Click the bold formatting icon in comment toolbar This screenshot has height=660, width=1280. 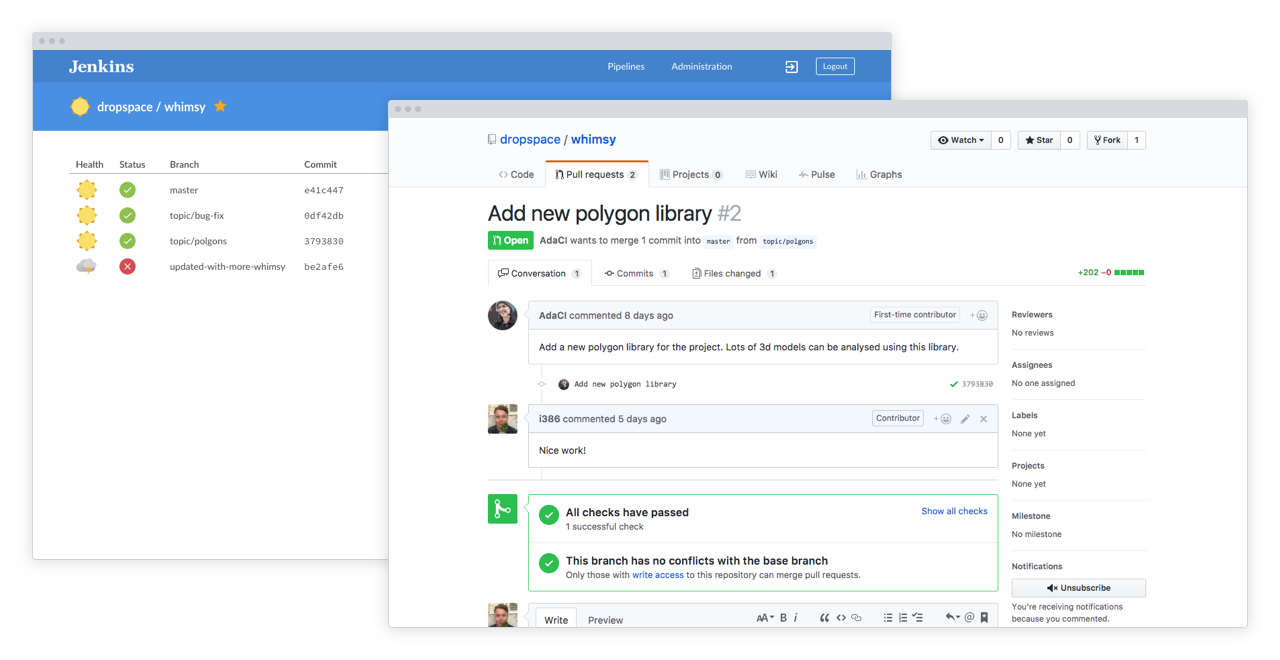coord(783,617)
